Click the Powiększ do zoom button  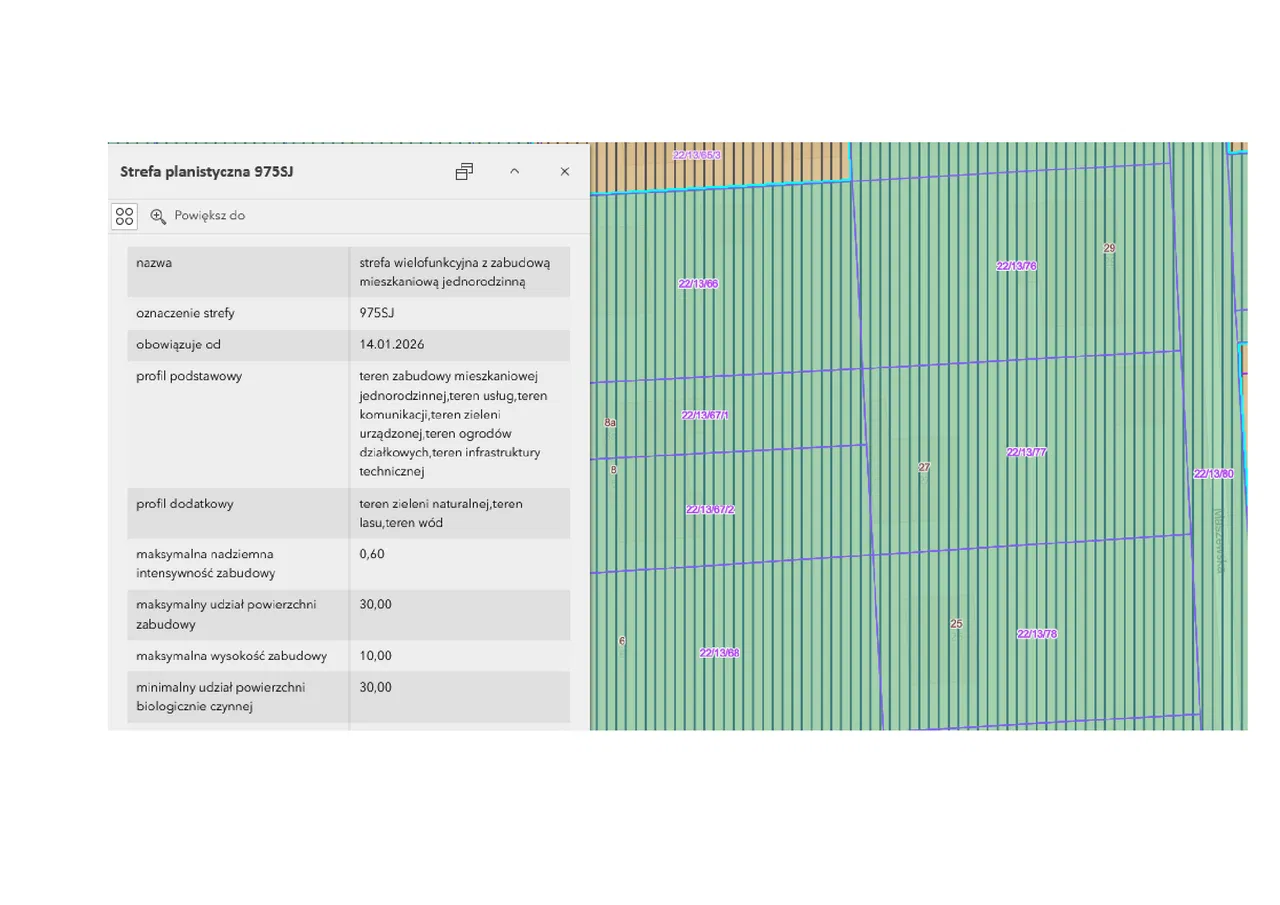point(198,216)
